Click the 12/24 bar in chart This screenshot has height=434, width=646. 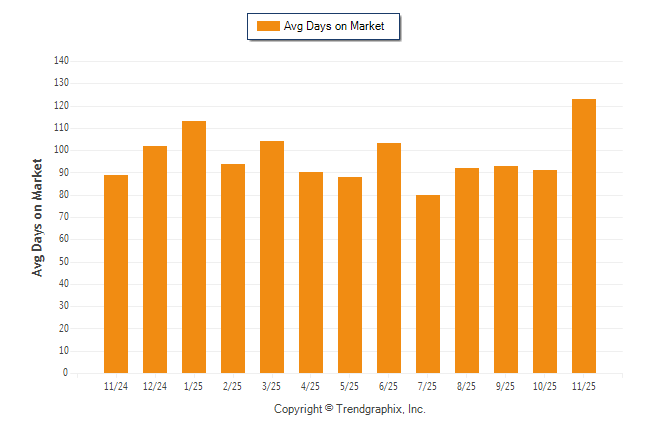pos(155,260)
